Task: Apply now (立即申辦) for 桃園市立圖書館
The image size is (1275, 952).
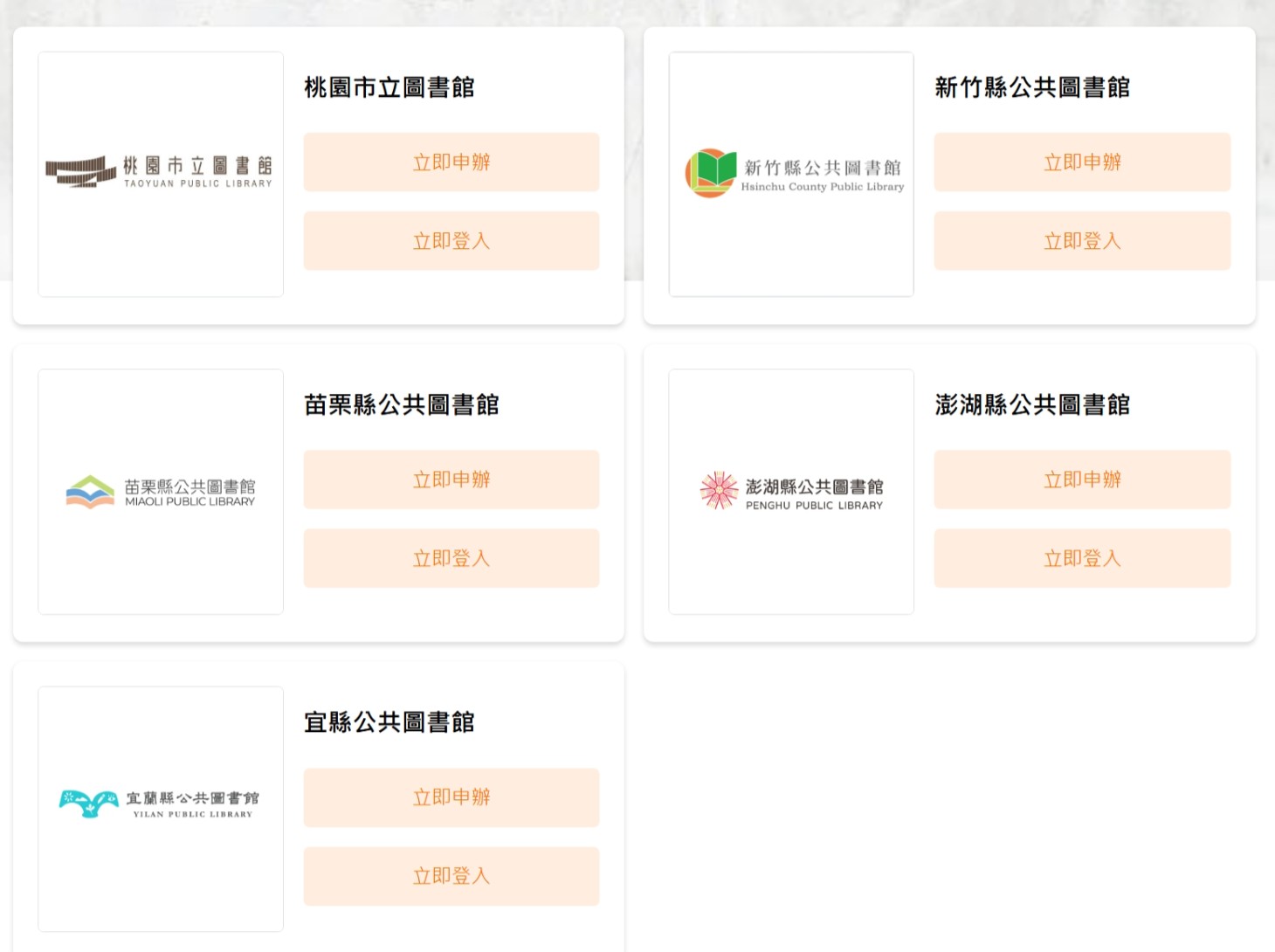Action: pyautogui.click(x=451, y=162)
